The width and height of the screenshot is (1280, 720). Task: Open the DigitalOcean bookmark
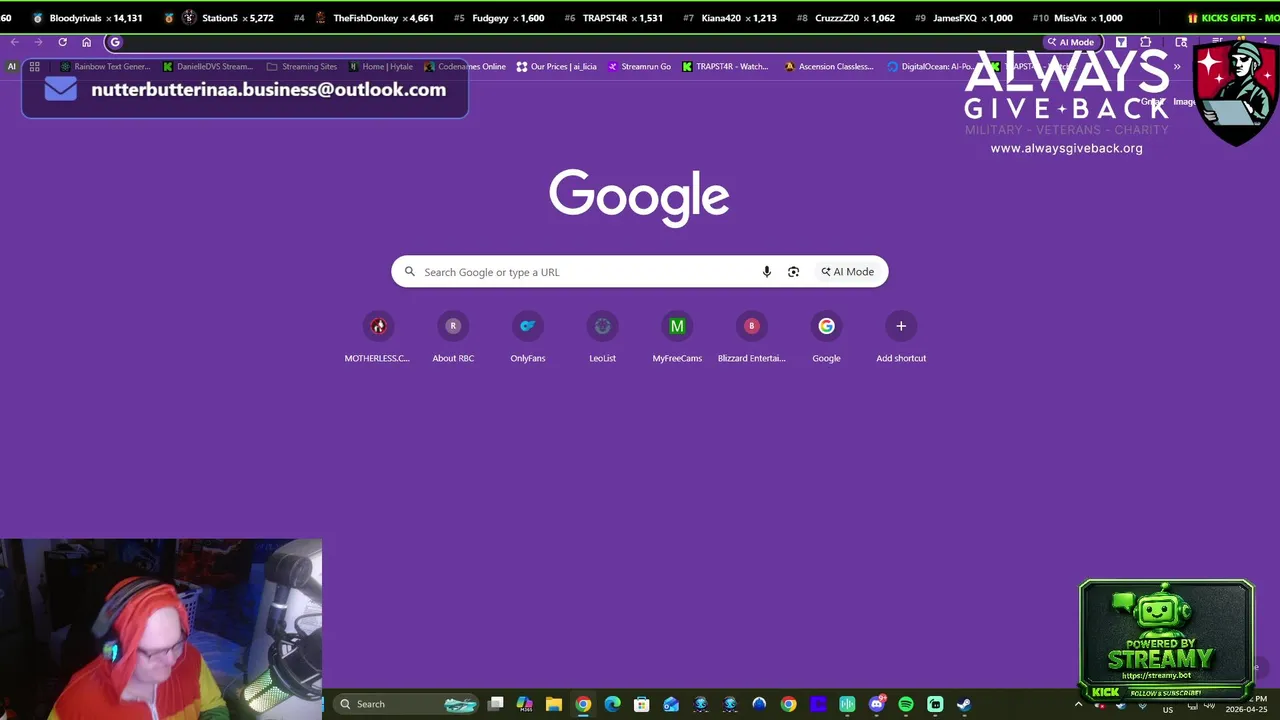[x=930, y=67]
